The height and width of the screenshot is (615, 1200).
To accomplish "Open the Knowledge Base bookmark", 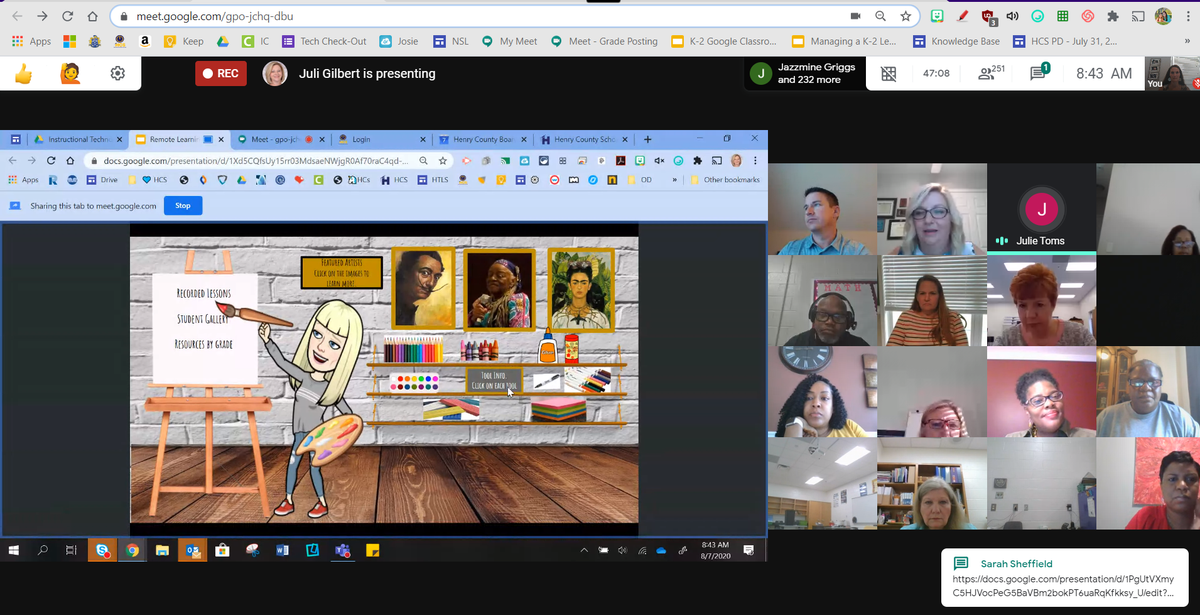I will (x=955, y=41).
